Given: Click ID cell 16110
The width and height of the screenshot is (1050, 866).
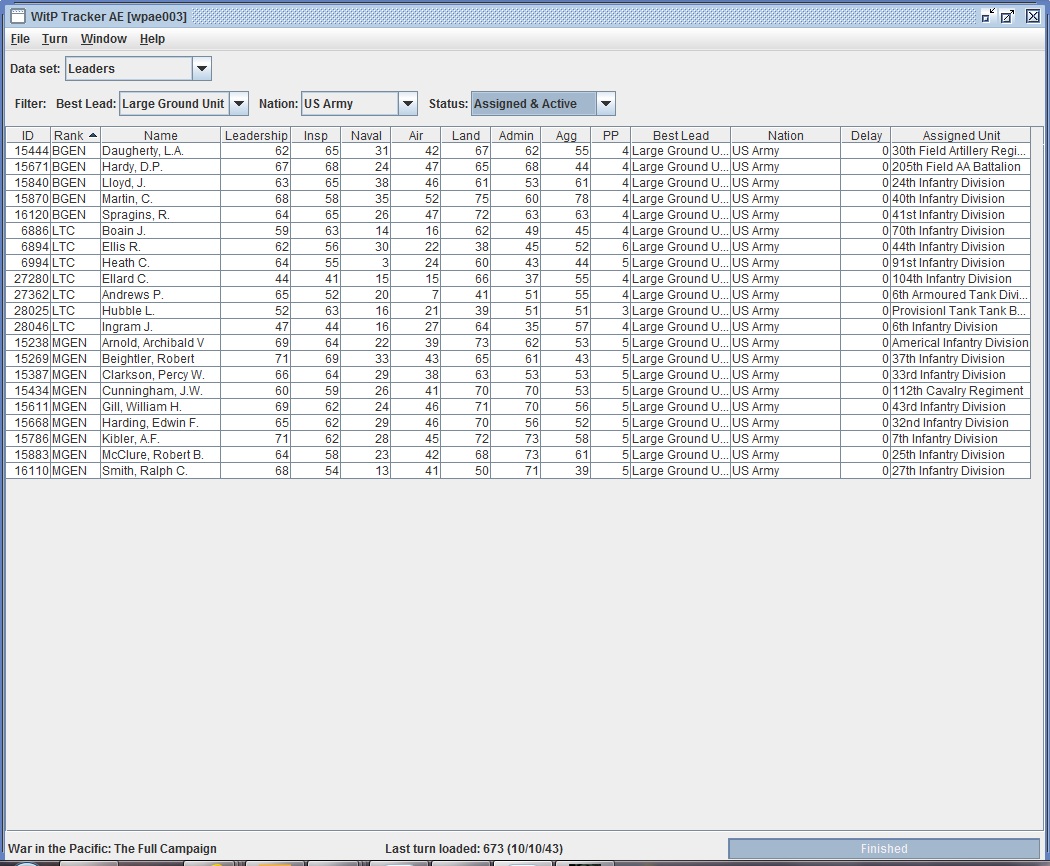Looking at the screenshot, I should pos(28,471).
